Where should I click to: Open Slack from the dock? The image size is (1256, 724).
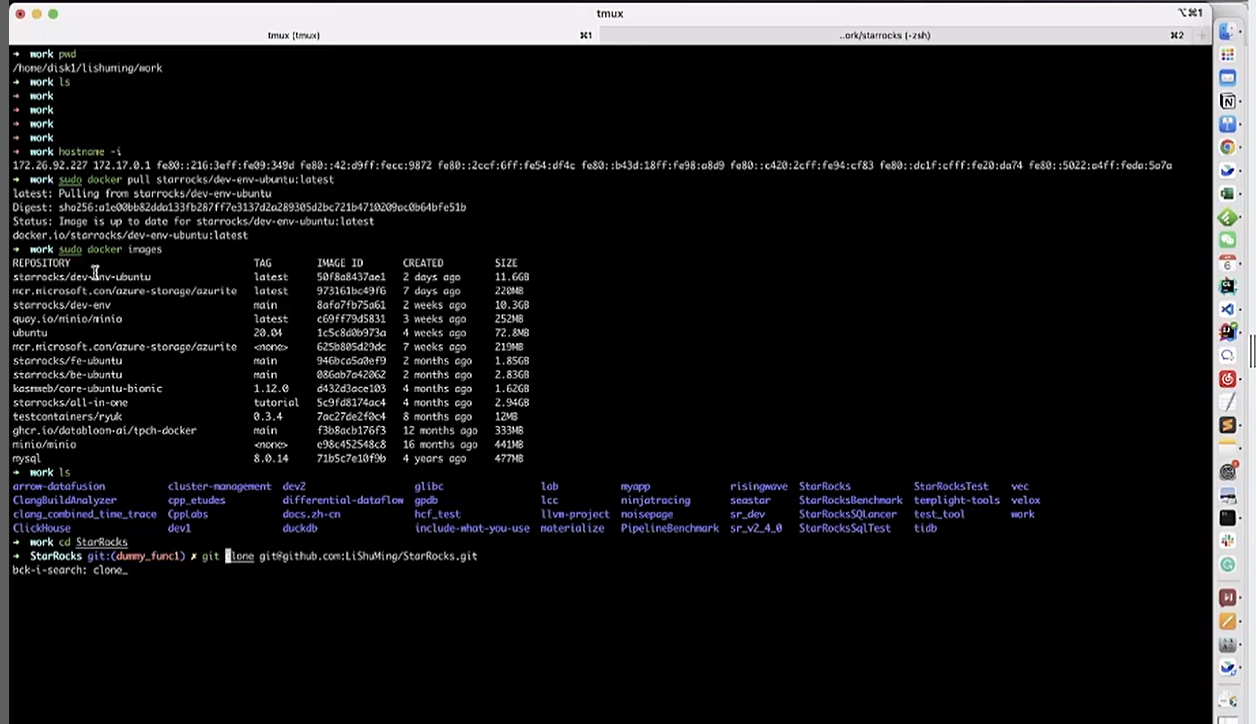pyautogui.click(x=1227, y=540)
